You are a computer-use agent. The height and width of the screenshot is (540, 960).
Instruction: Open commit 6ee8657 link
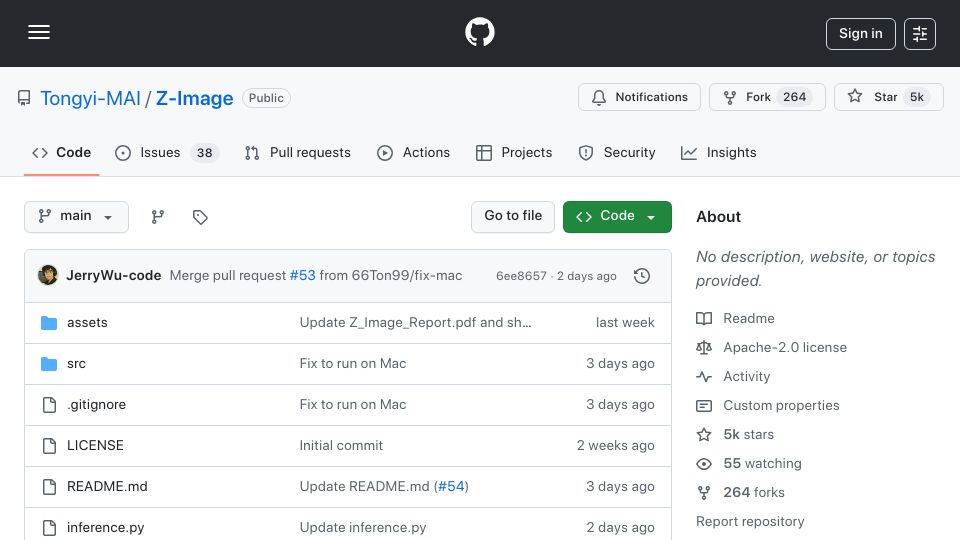pos(521,276)
